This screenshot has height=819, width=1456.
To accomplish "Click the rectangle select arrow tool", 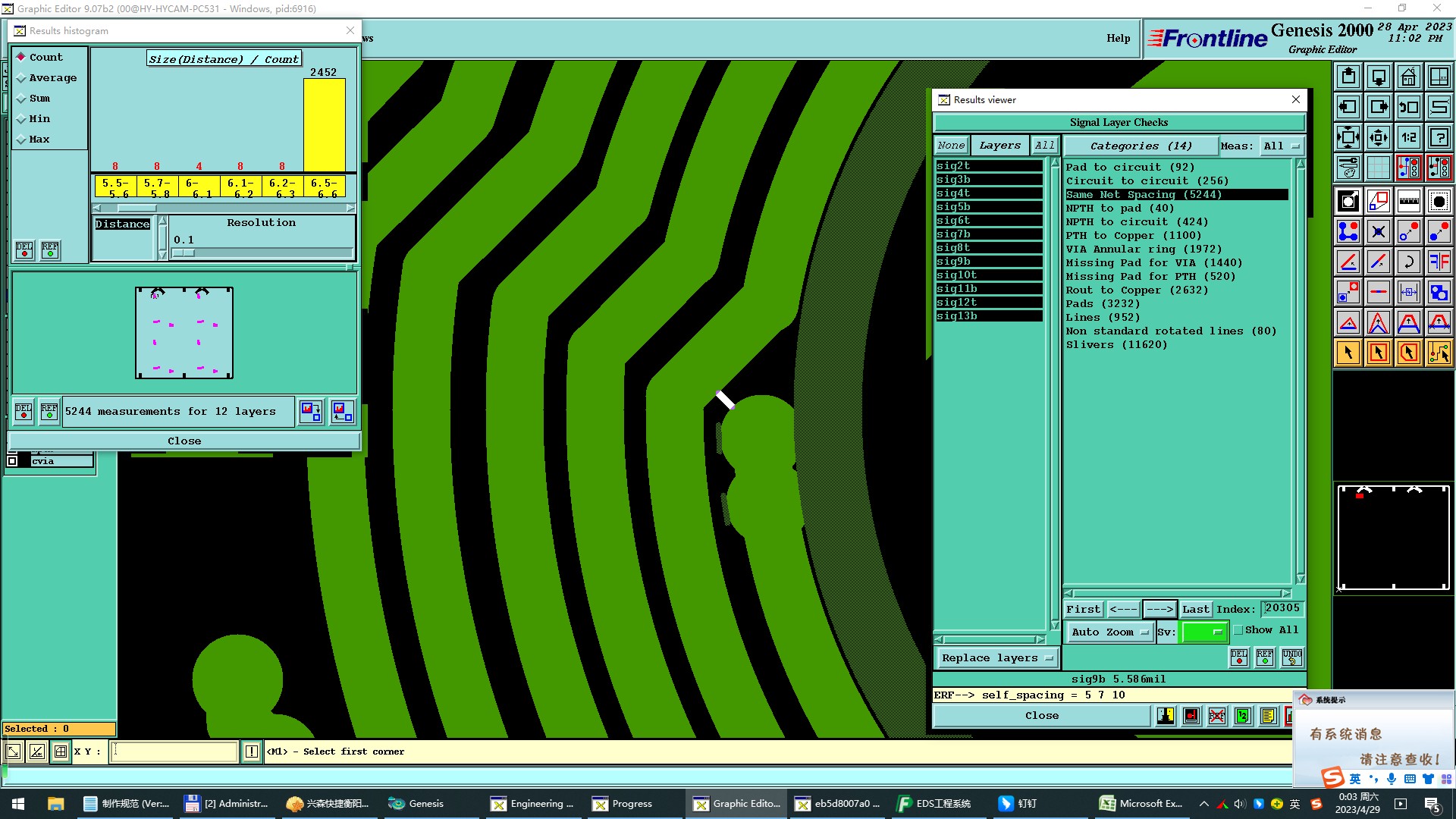I will click(1378, 353).
